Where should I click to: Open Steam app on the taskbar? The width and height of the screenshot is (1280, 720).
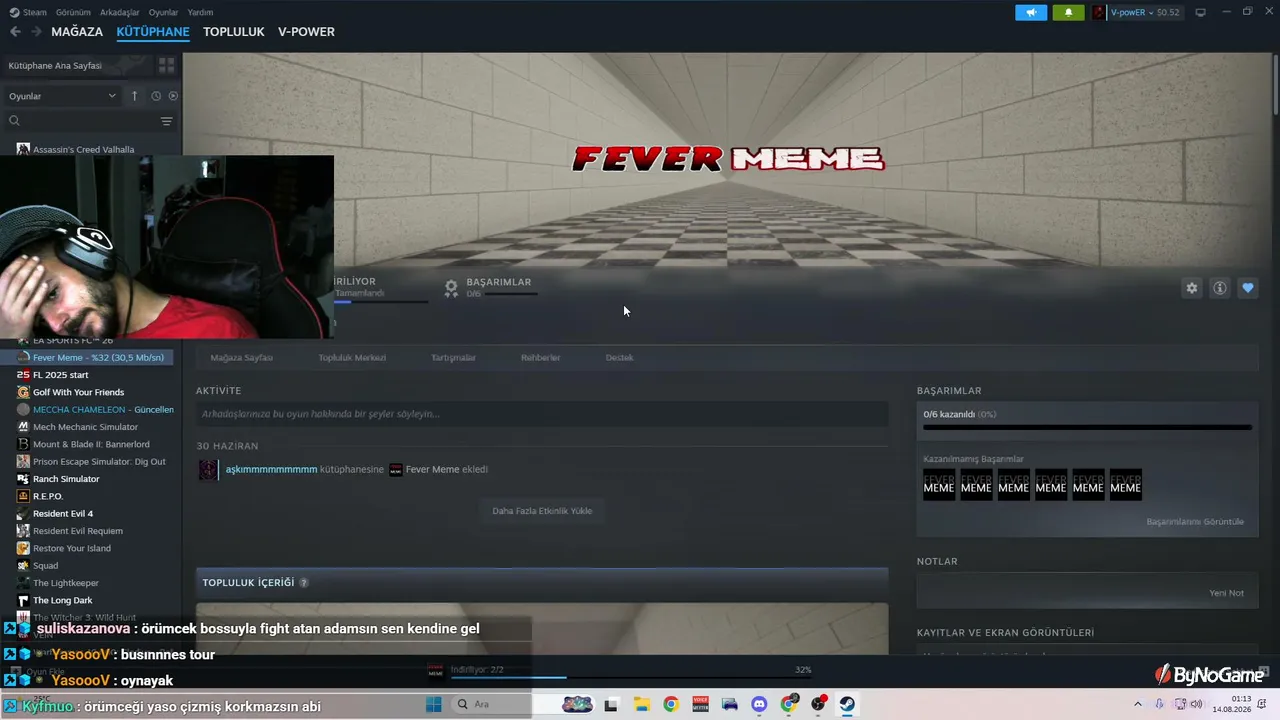847,704
